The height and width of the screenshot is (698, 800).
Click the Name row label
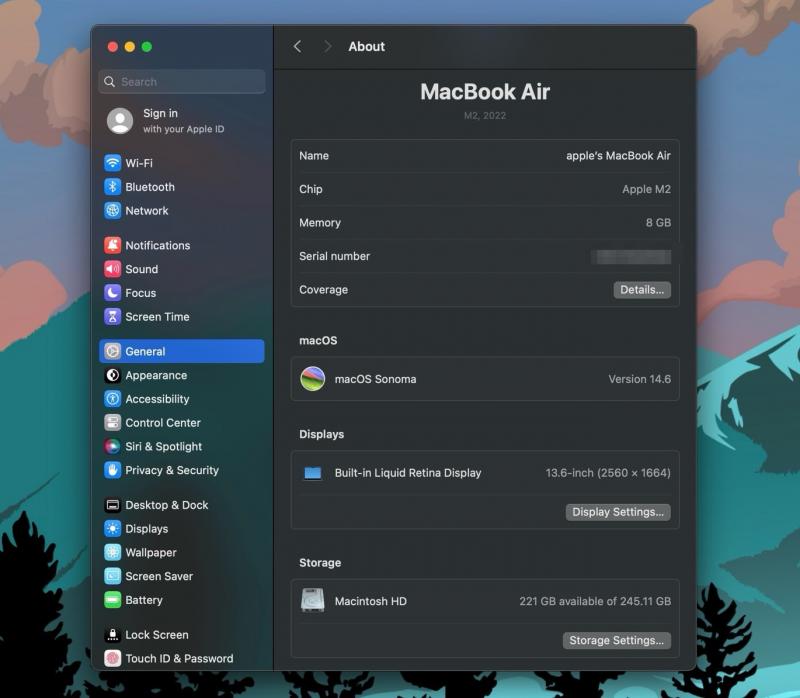[314, 156]
